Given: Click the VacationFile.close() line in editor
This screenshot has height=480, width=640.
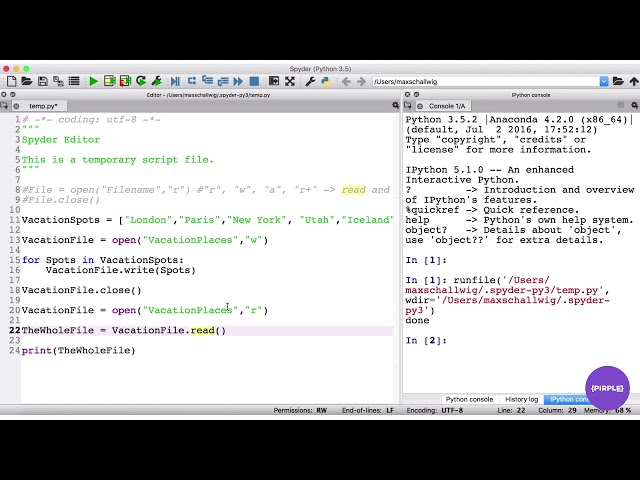Looking at the screenshot, I should (x=81, y=290).
